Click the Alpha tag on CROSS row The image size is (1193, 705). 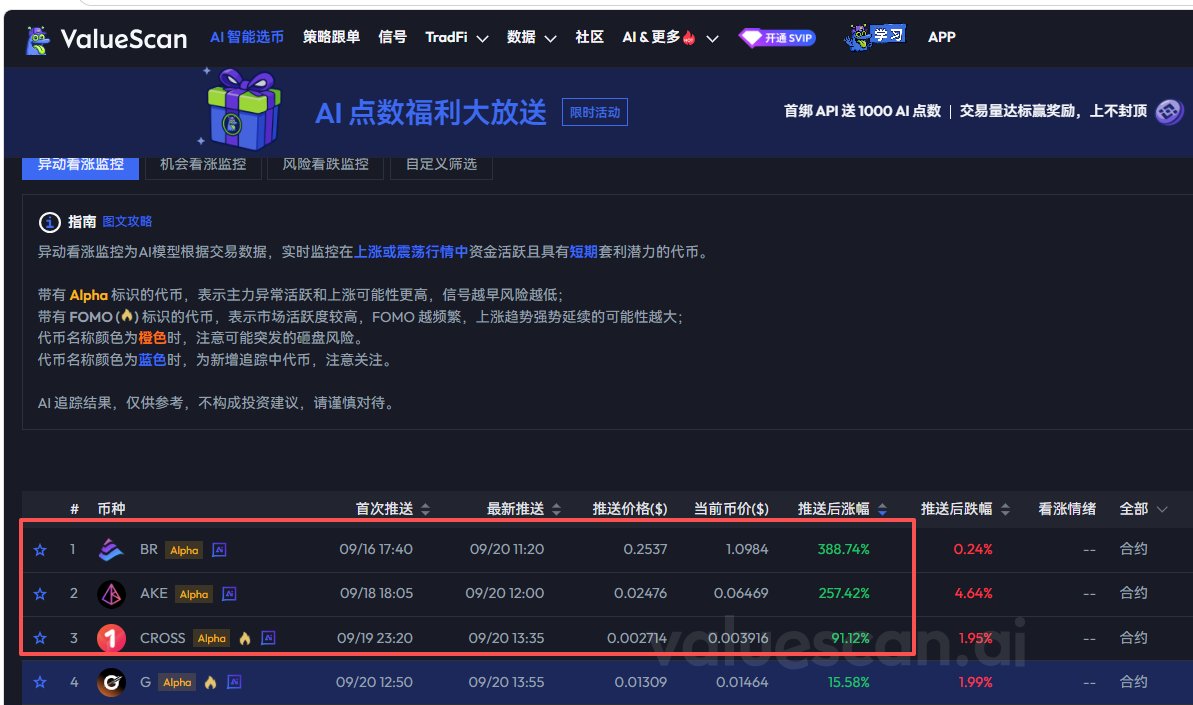pyautogui.click(x=212, y=638)
